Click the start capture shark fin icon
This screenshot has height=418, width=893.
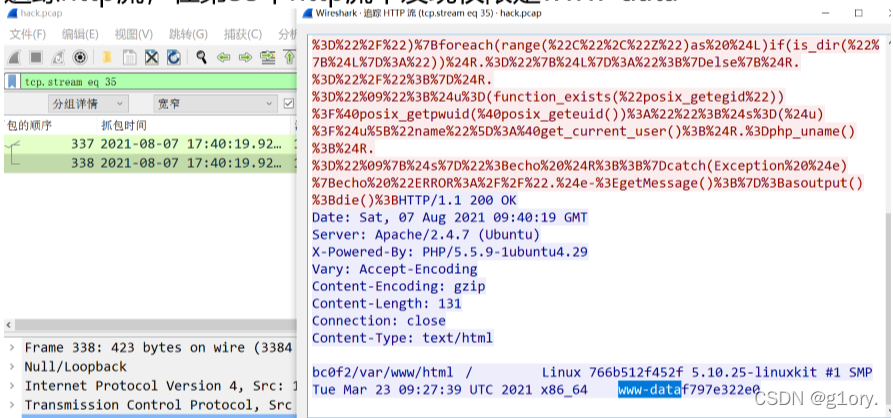tap(14, 57)
